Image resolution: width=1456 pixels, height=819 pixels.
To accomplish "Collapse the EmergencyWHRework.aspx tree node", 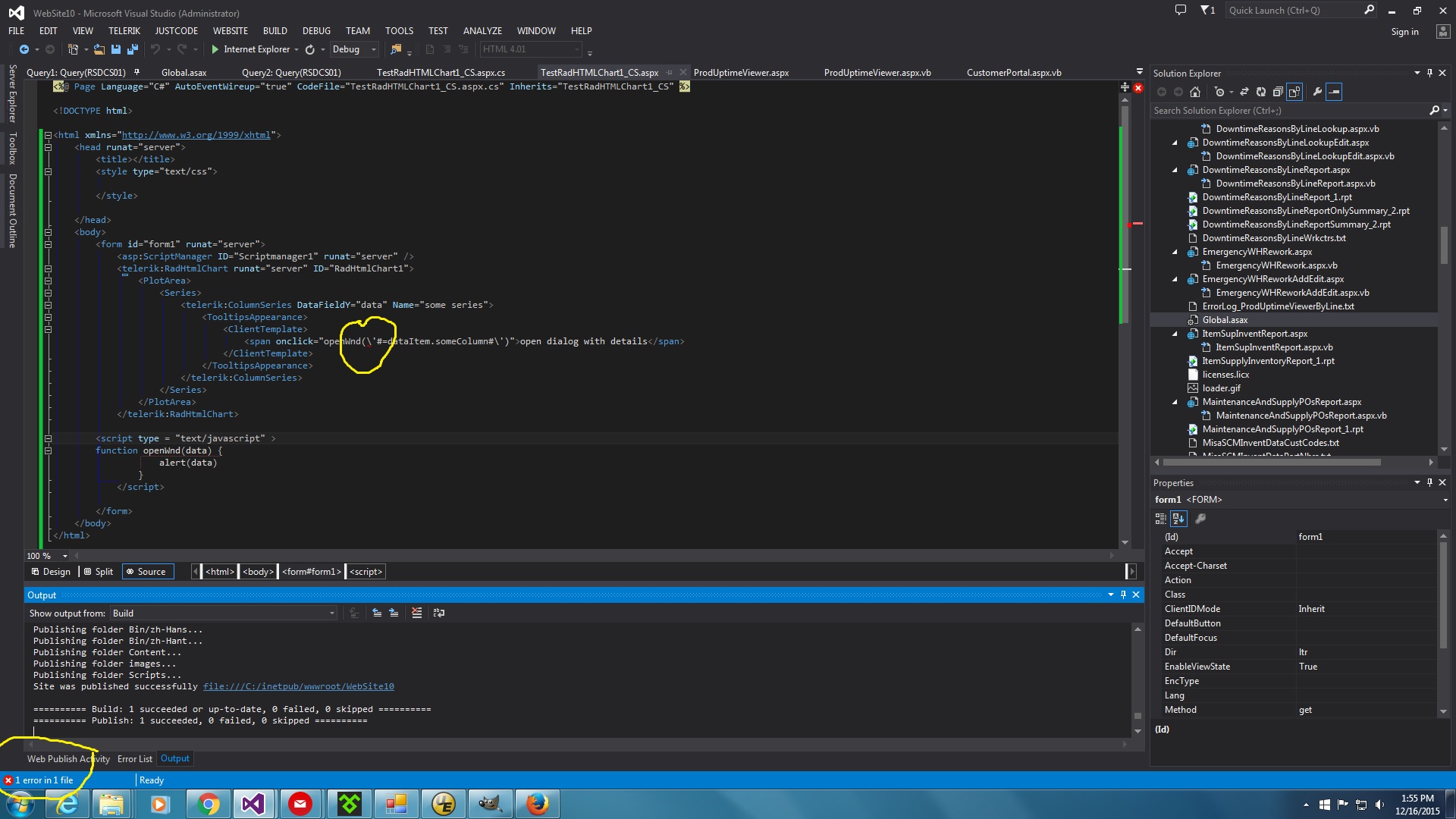I will pos(1175,252).
